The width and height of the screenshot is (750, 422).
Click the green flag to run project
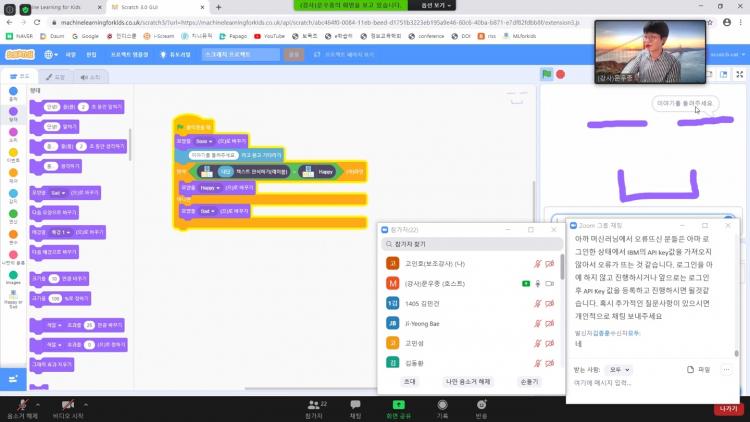(x=547, y=74)
